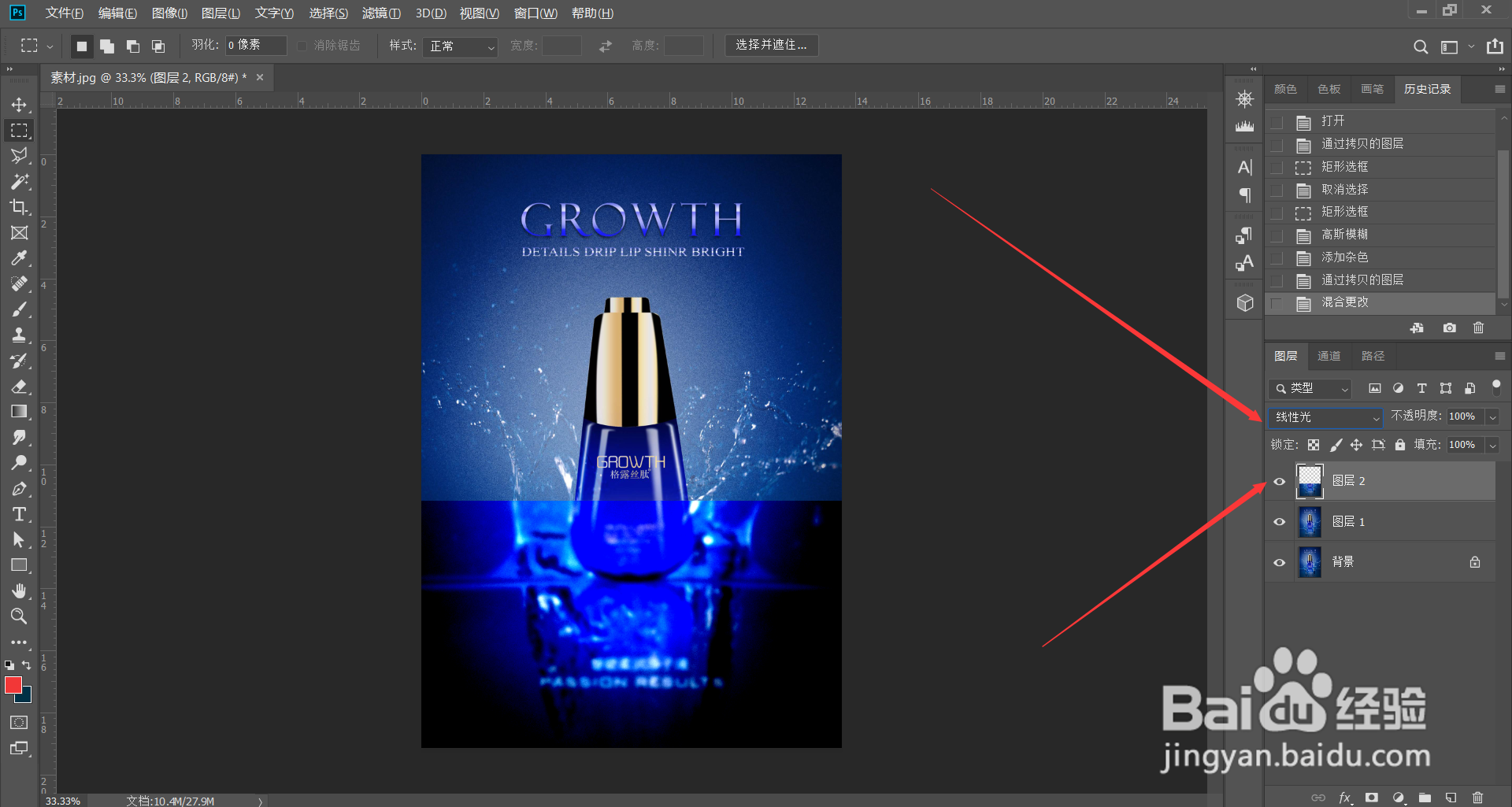Select the Horizontal Type tool
The image size is (1512, 807).
pos(19,514)
